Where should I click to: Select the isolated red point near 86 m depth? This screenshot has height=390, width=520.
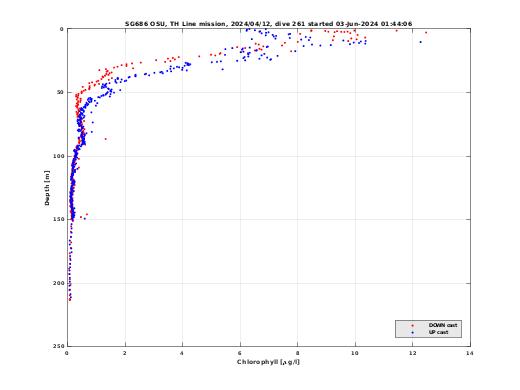pos(106,139)
